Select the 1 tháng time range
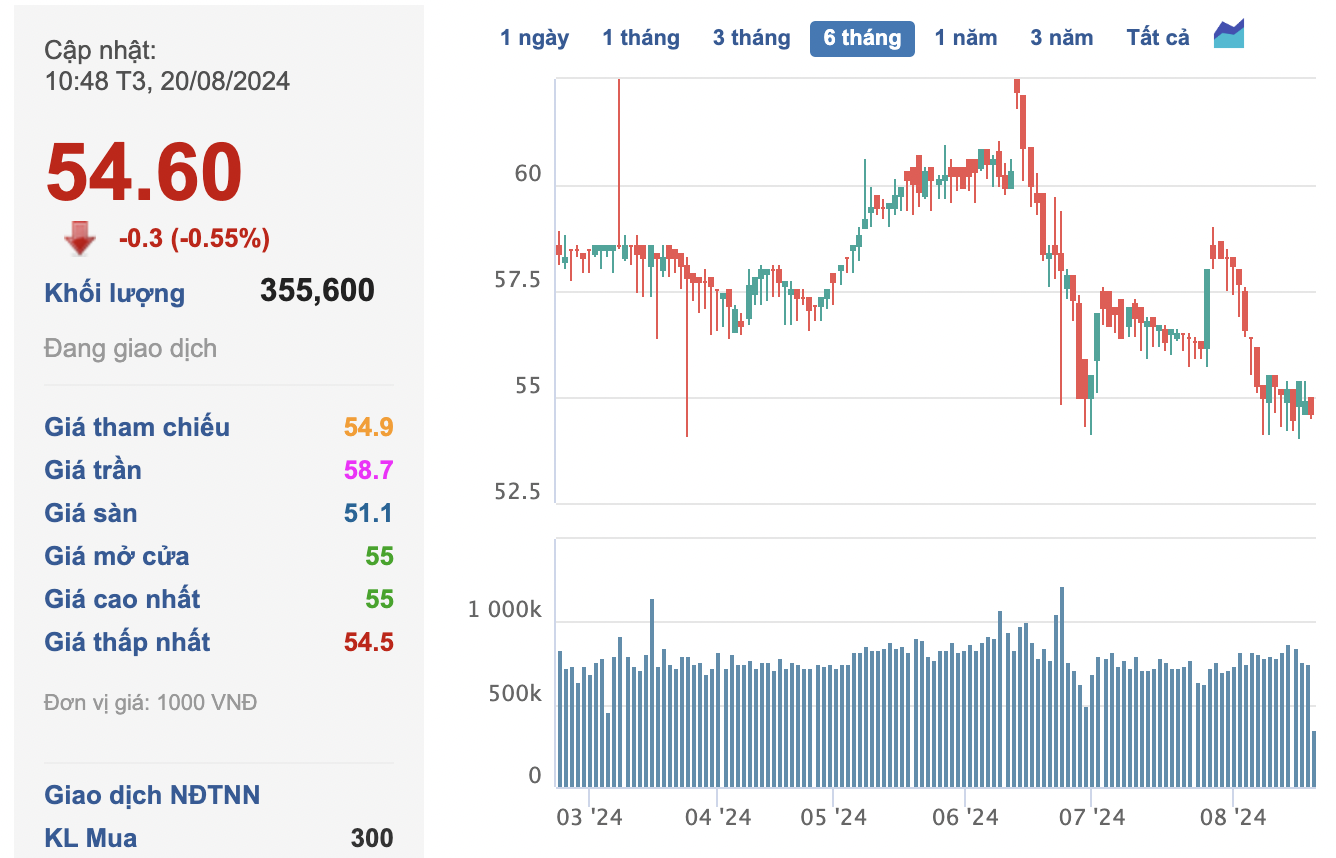Image resolution: width=1336 pixels, height=858 pixels. coord(641,38)
